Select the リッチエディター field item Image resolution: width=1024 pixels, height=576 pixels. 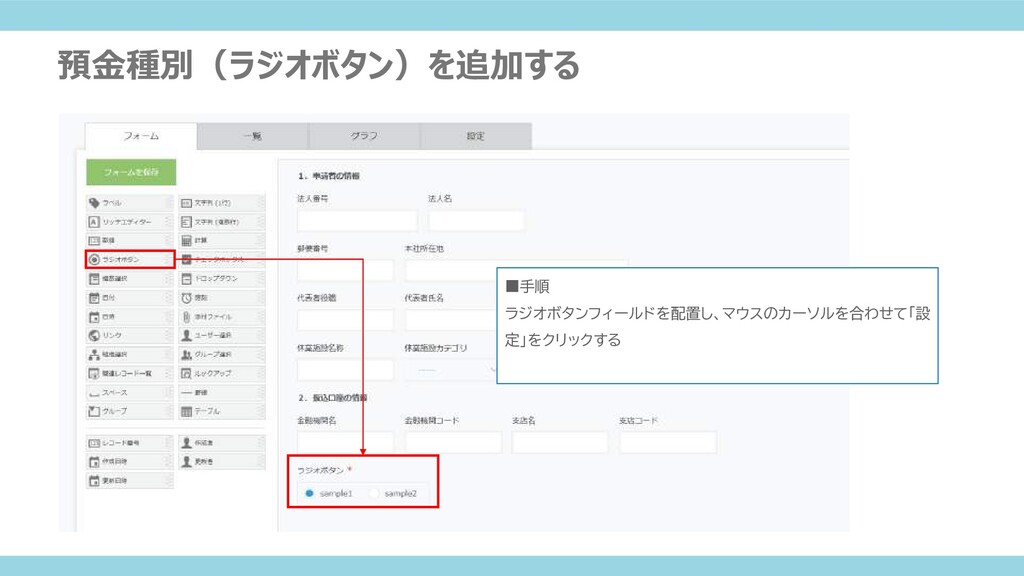click(x=130, y=222)
